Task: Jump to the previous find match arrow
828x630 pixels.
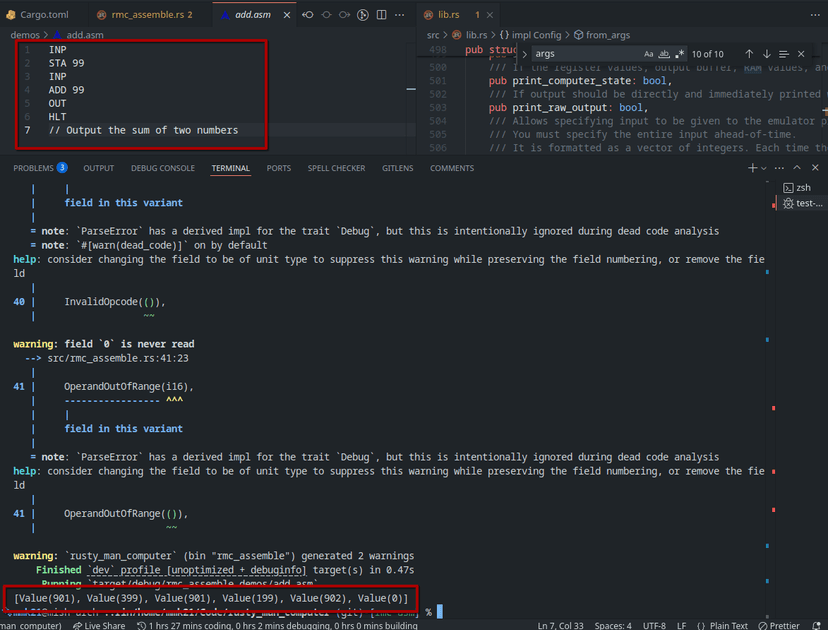Action: [749, 54]
